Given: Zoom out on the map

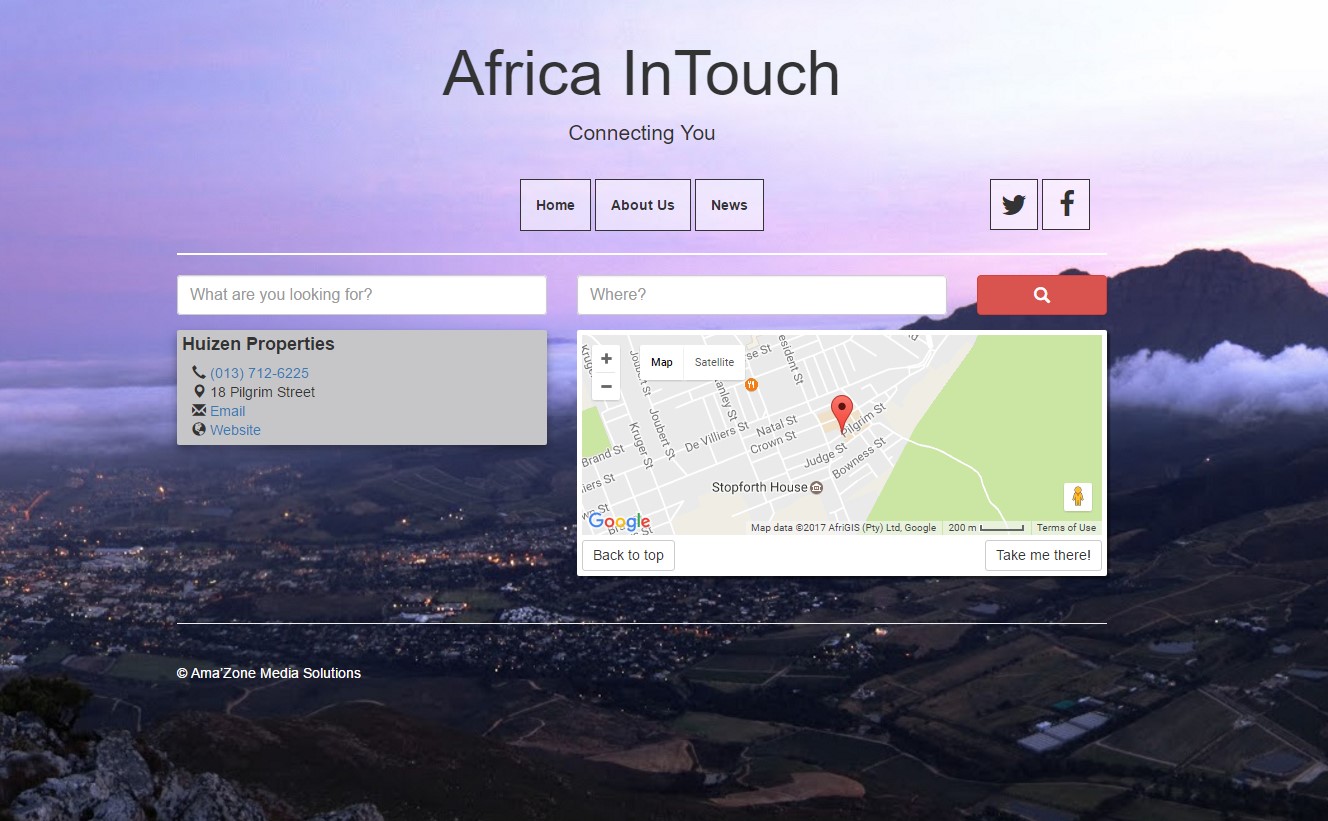Looking at the screenshot, I should [606, 386].
